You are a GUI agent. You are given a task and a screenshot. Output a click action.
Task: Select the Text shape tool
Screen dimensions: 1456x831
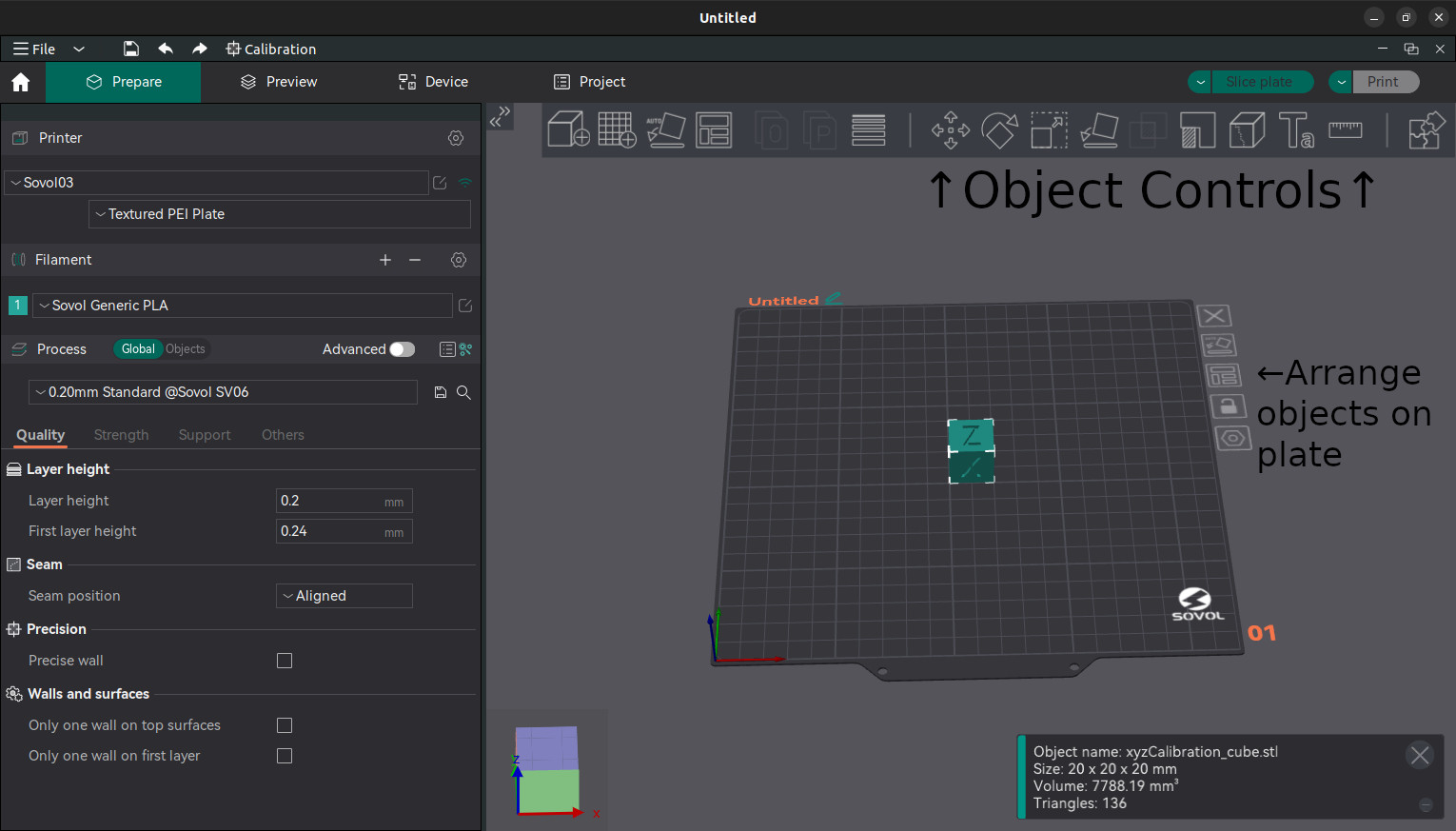click(1295, 129)
